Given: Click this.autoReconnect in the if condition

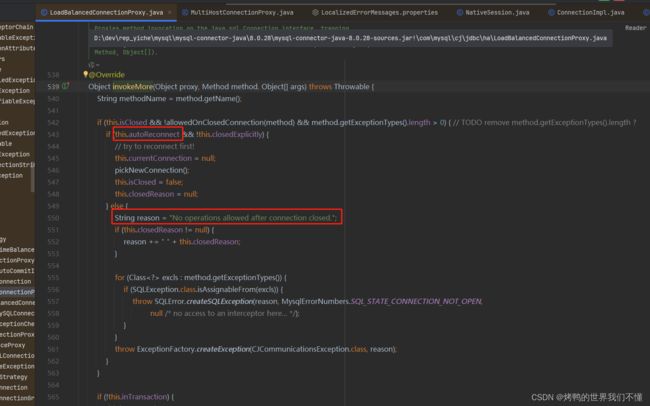Looking at the screenshot, I should (x=148, y=134).
